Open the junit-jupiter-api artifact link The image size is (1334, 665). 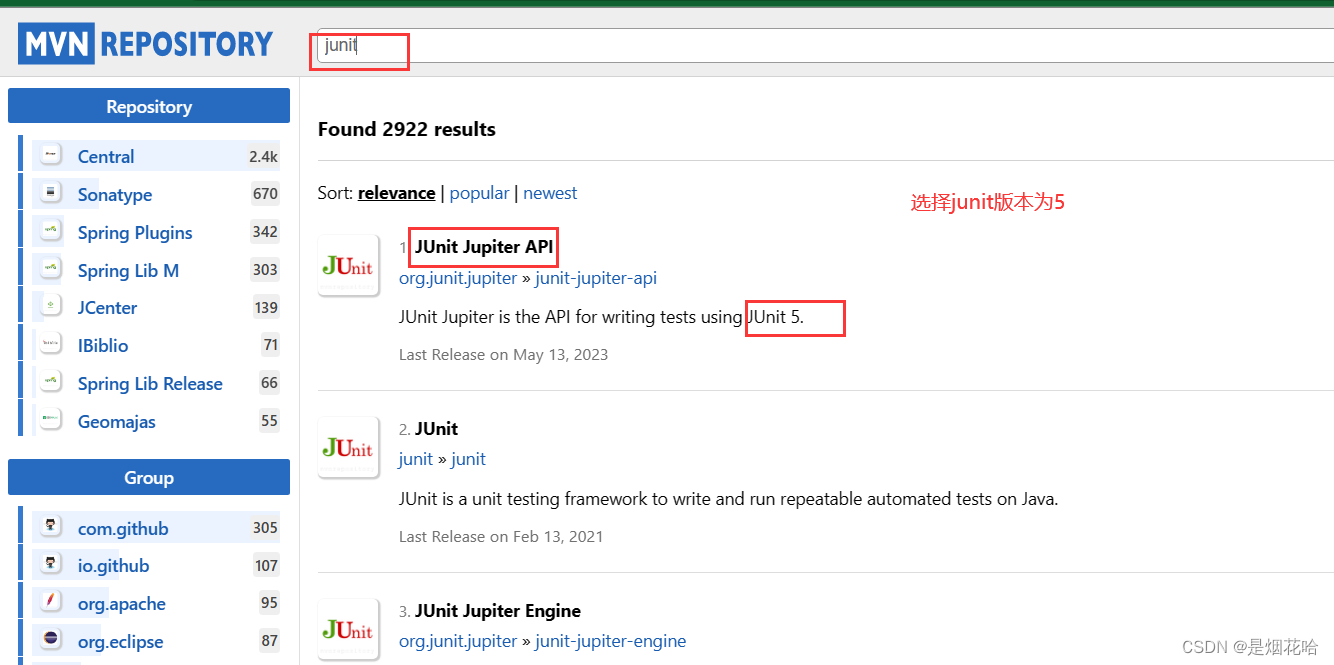pyautogui.click(x=596, y=278)
